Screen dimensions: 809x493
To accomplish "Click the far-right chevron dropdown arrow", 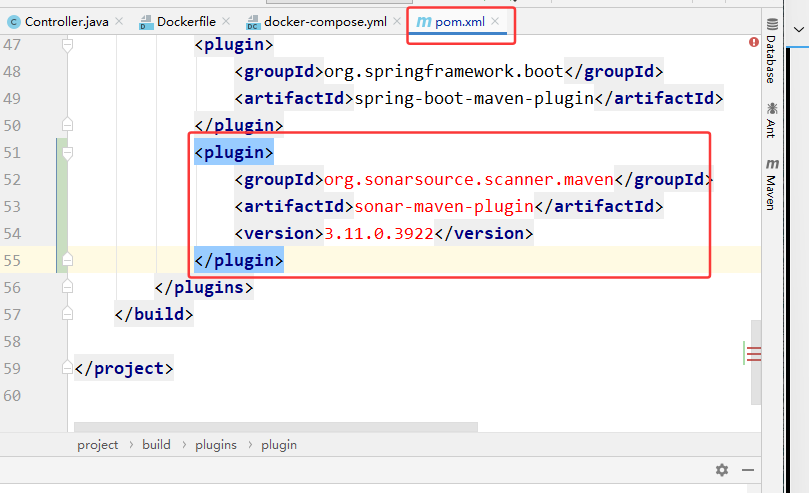I will [798, 29].
